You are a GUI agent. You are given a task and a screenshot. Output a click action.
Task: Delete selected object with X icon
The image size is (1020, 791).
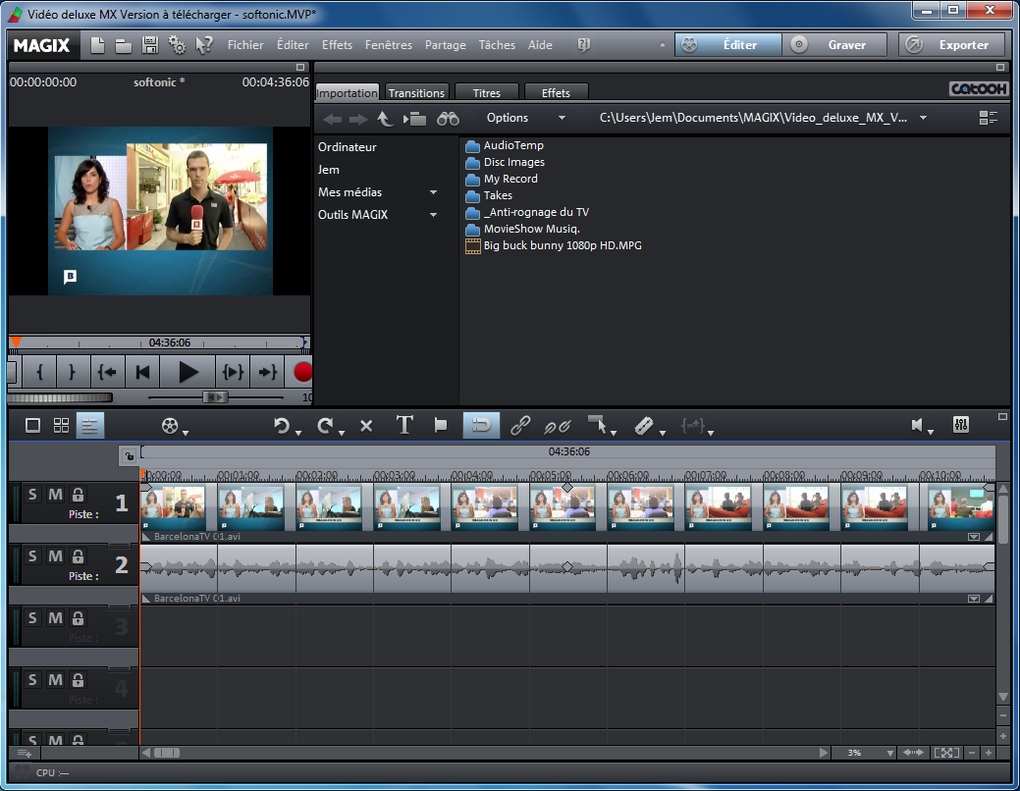pyautogui.click(x=366, y=426)
